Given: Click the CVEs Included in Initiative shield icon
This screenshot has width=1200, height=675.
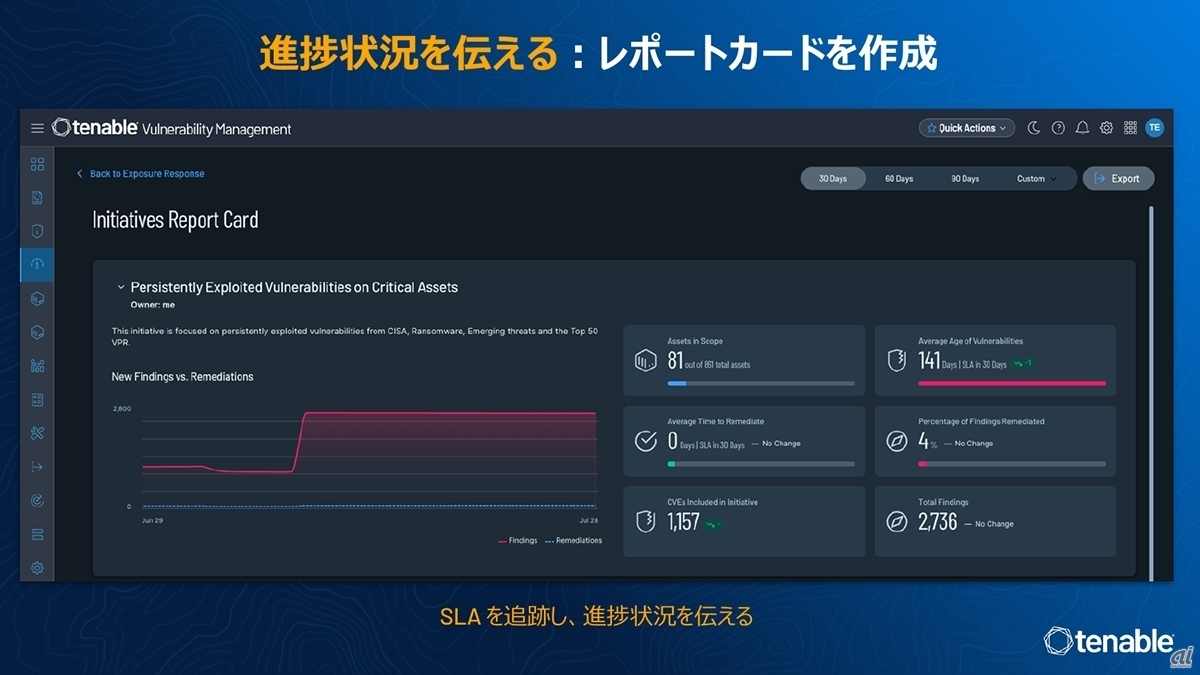Looking at the screenshot, I should point(645,522).
